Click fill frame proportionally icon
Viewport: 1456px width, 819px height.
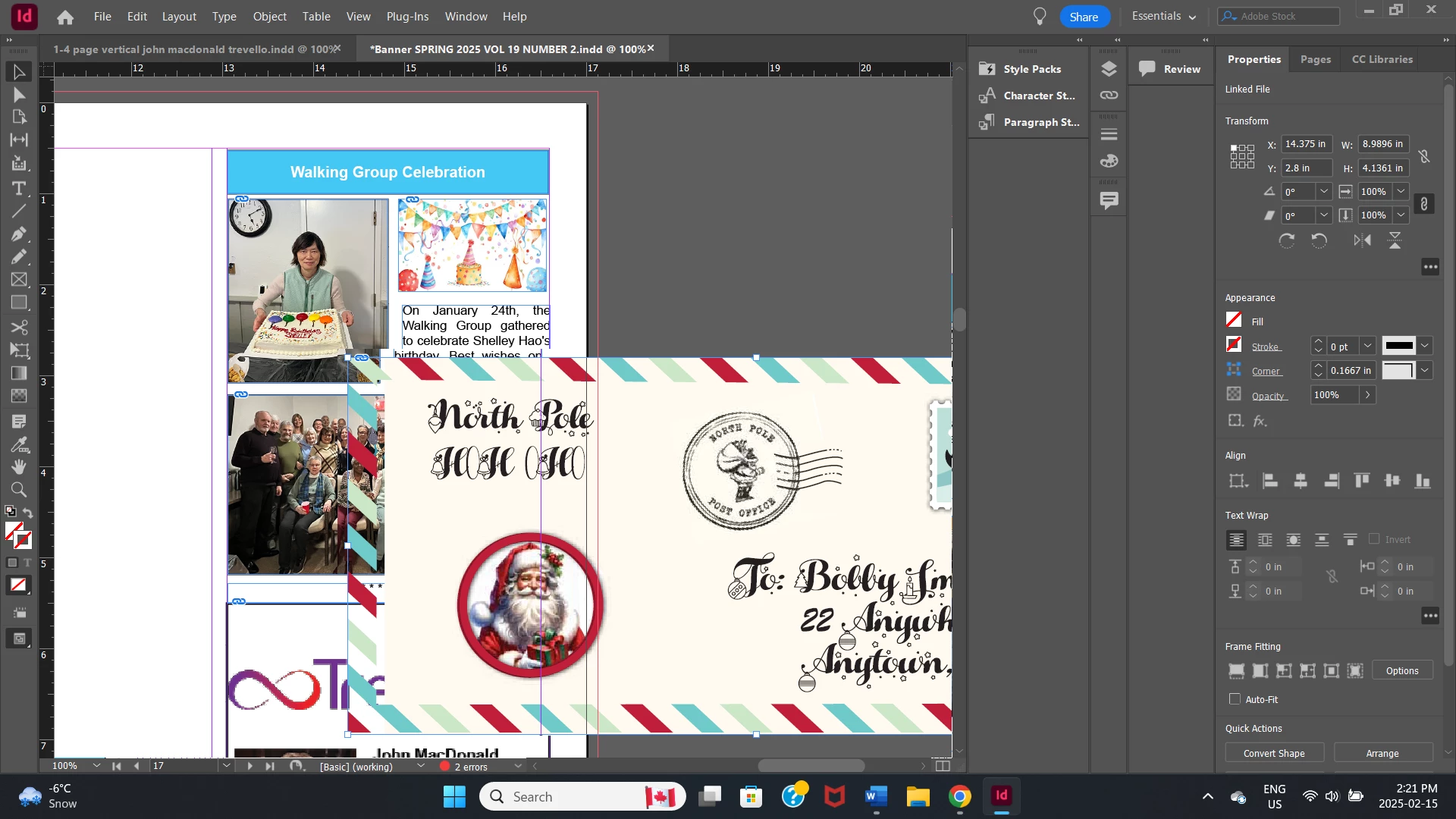pos(1236,671)
